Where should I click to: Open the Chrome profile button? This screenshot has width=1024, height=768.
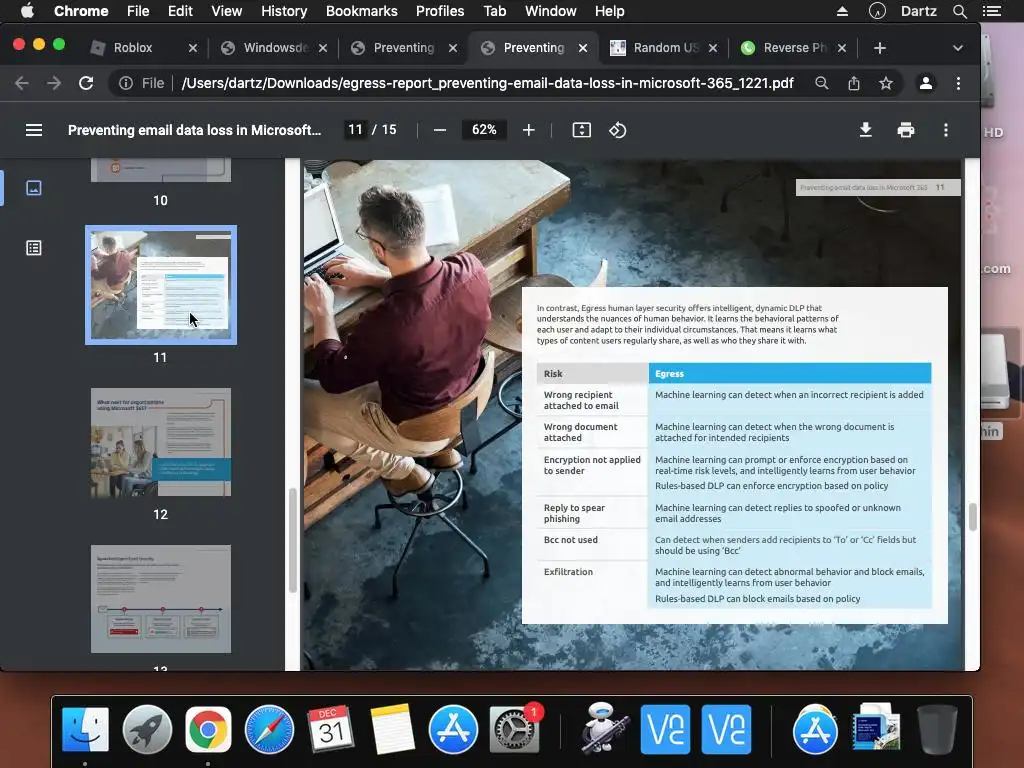click(925, 83)
